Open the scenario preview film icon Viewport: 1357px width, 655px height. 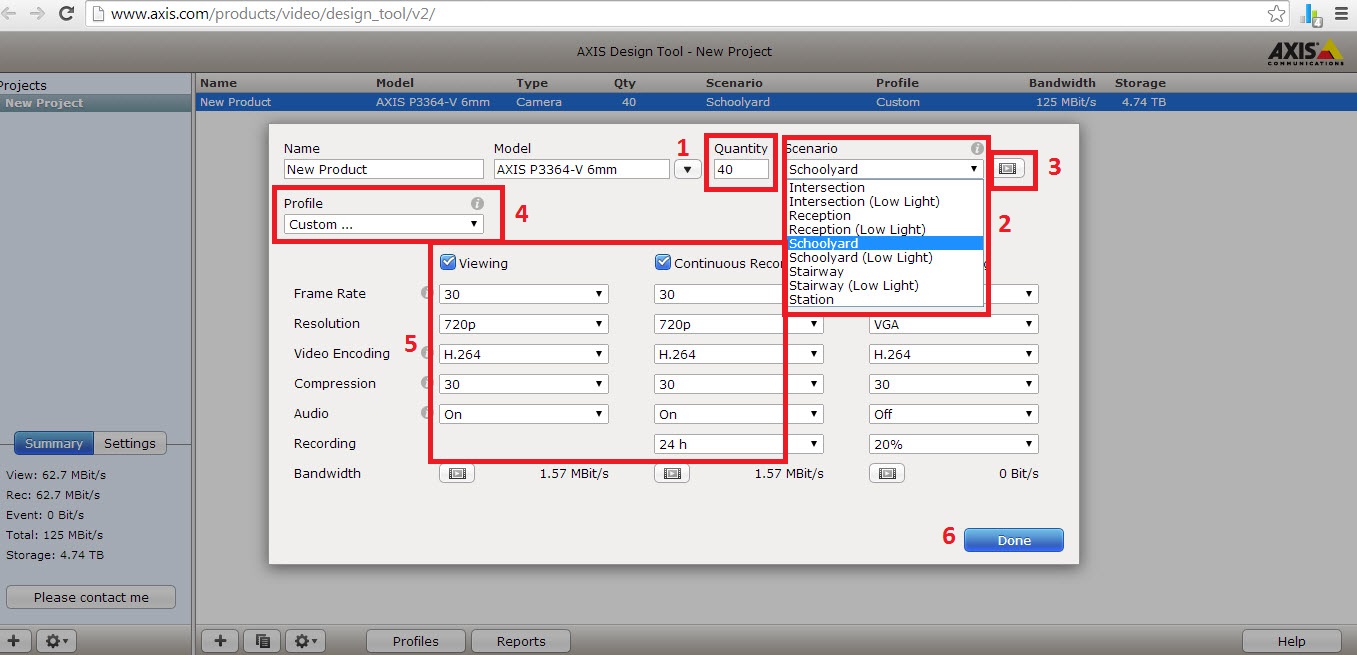pos(1007,169)
